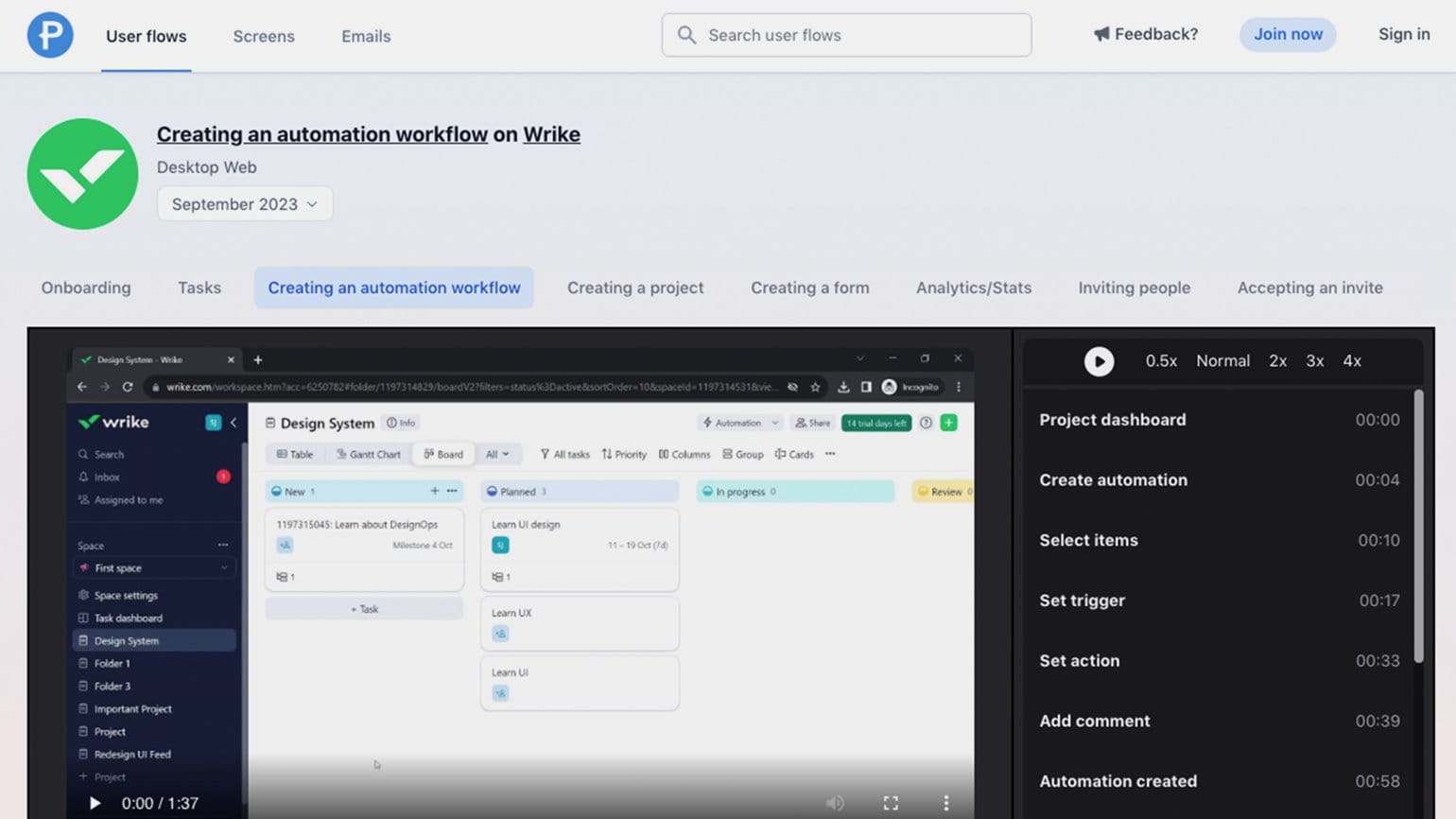The width and height of the screenshot is (1456, 819).
Task: Jump to Automation created step
Action: point(1219,781)
